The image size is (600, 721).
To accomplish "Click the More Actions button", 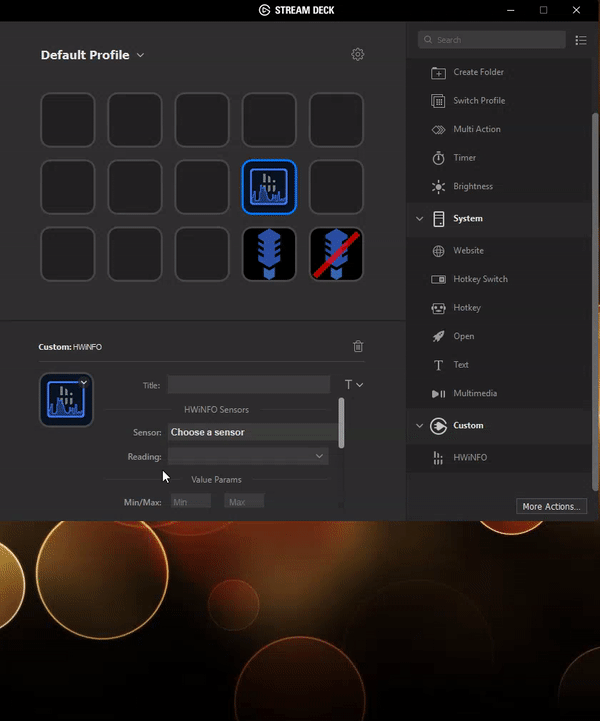I will (x=551, y=506).
